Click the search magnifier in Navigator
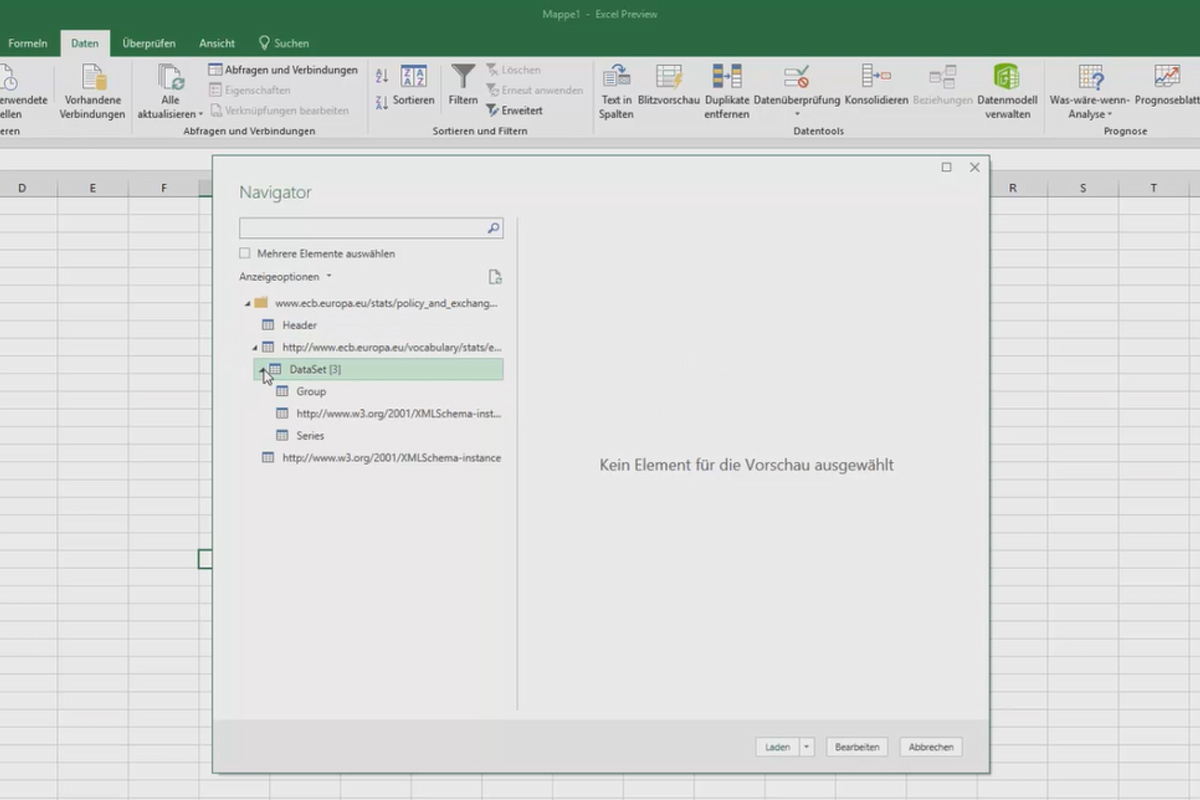 pyautogui.click(x=493, y=228)
